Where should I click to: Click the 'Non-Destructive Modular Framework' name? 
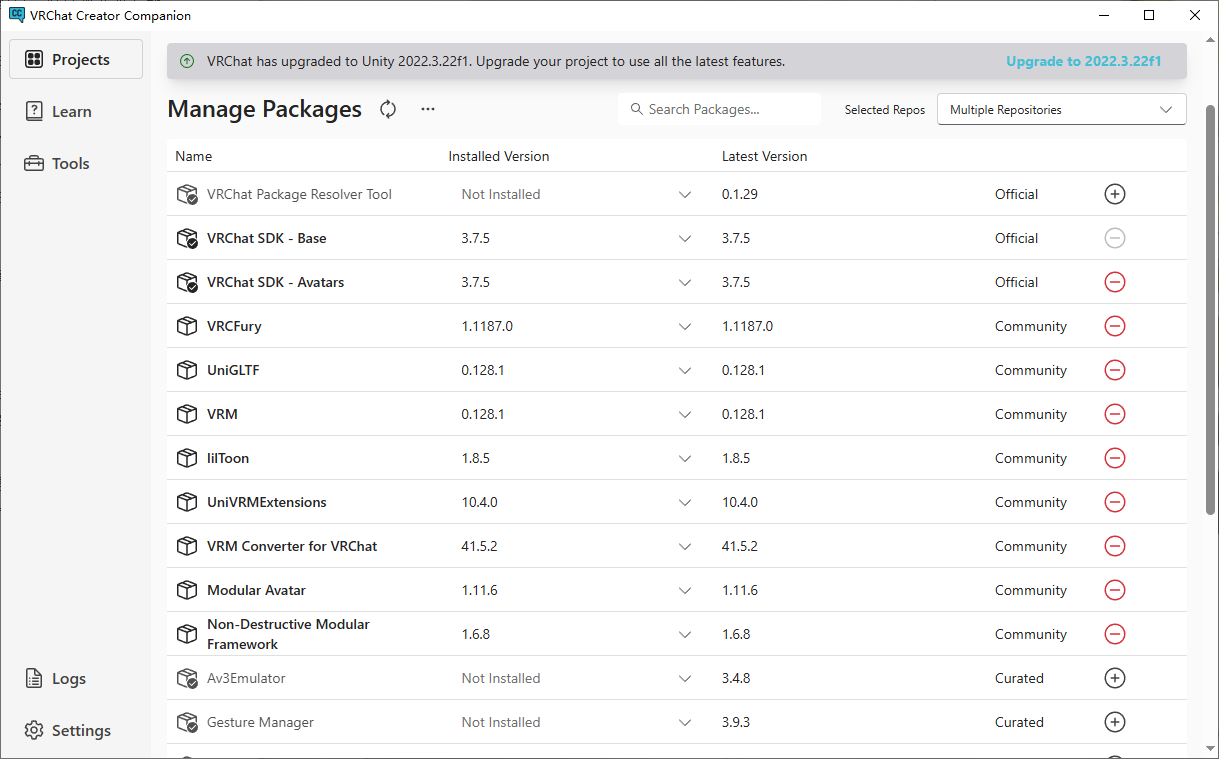(x=288, y=634)
